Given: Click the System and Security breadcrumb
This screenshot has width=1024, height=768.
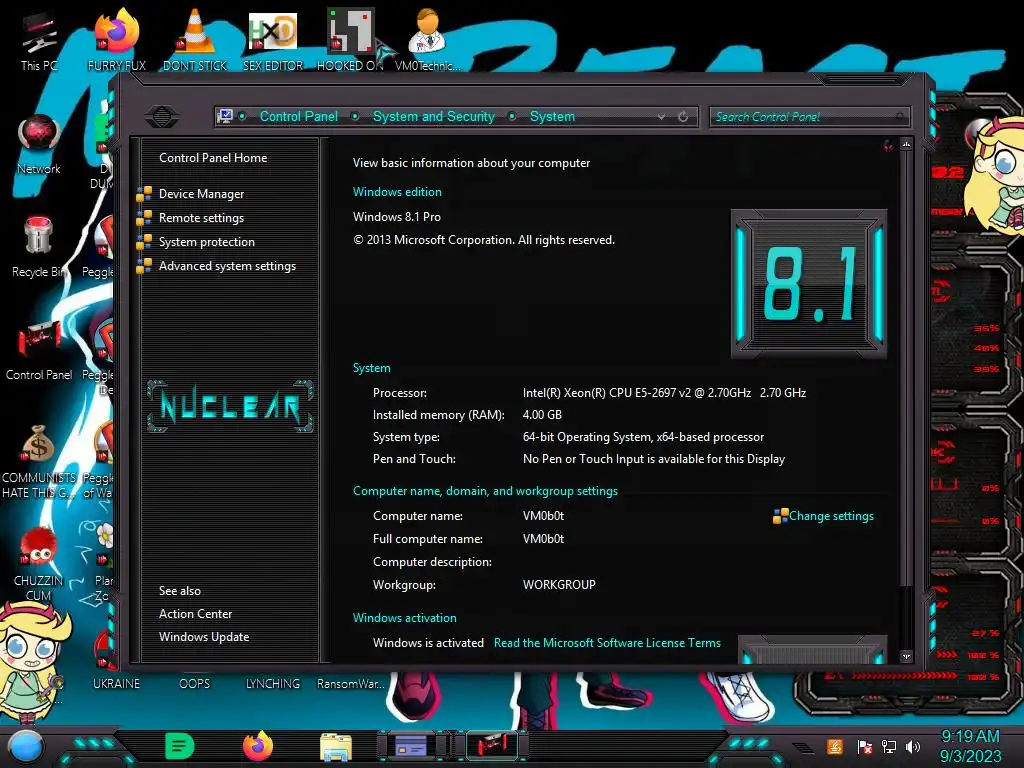Looking at the screenshot, I should [x=434, y=116].
